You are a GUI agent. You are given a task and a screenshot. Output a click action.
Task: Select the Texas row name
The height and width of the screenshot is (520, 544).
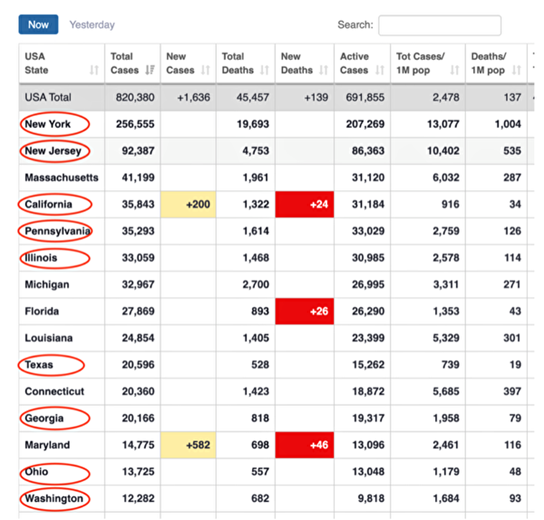pyautogui.click(x=39, y=365)
